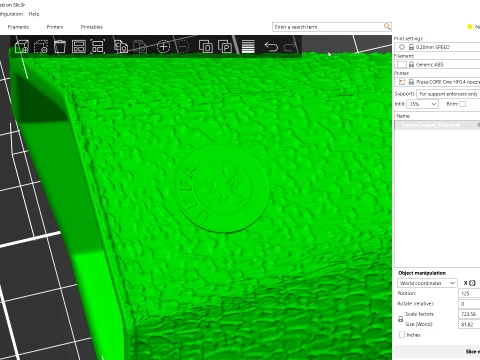Click the Arrange objects icon
The height and width of the screenshot is (360, 480).
coord(79,46)
